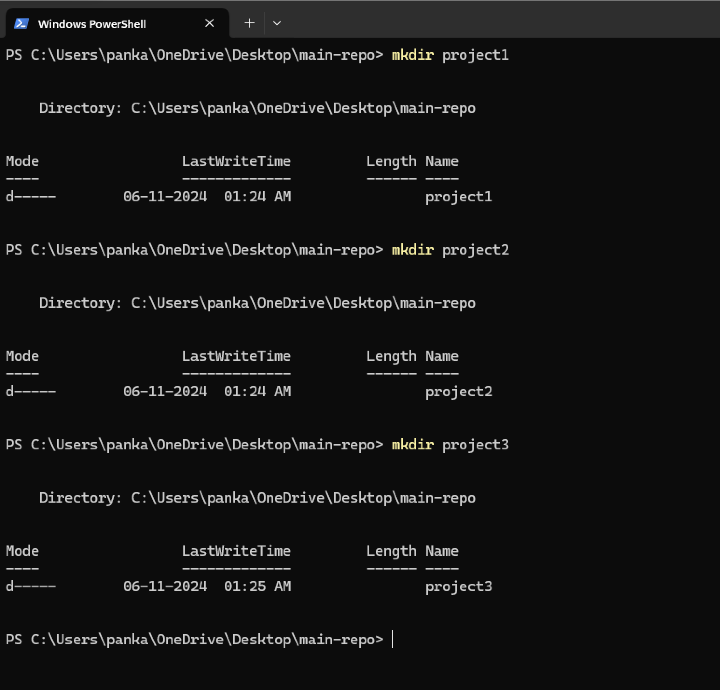Expand the new tab profile dropdown chevron
The width and height of the screenshot is (720, 690).
(x=277, y=23)
